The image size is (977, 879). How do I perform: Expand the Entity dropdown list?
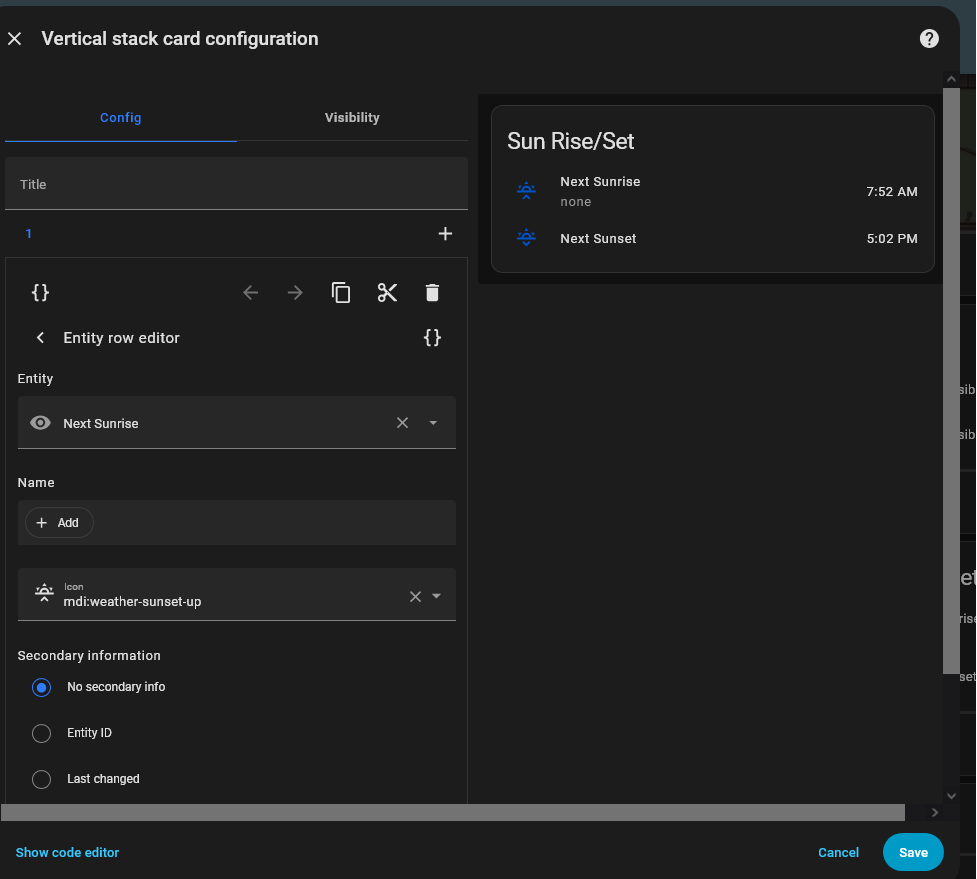(x=433, y=423)
